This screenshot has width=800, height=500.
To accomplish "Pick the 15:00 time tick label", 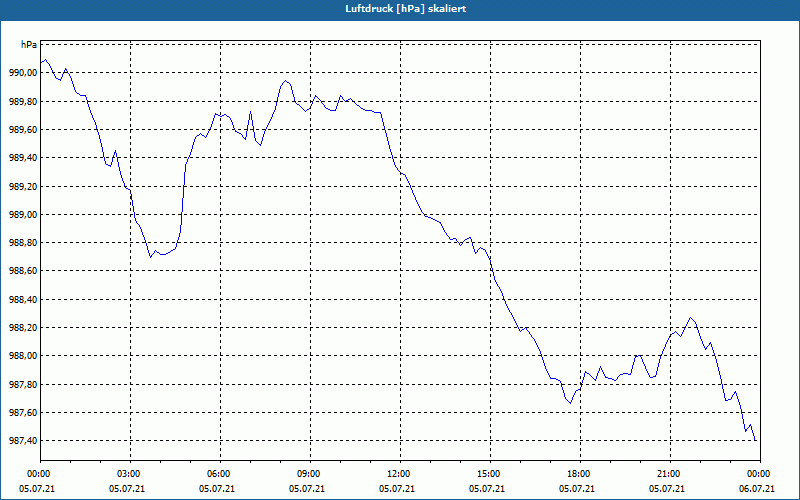I will (490, 474).
